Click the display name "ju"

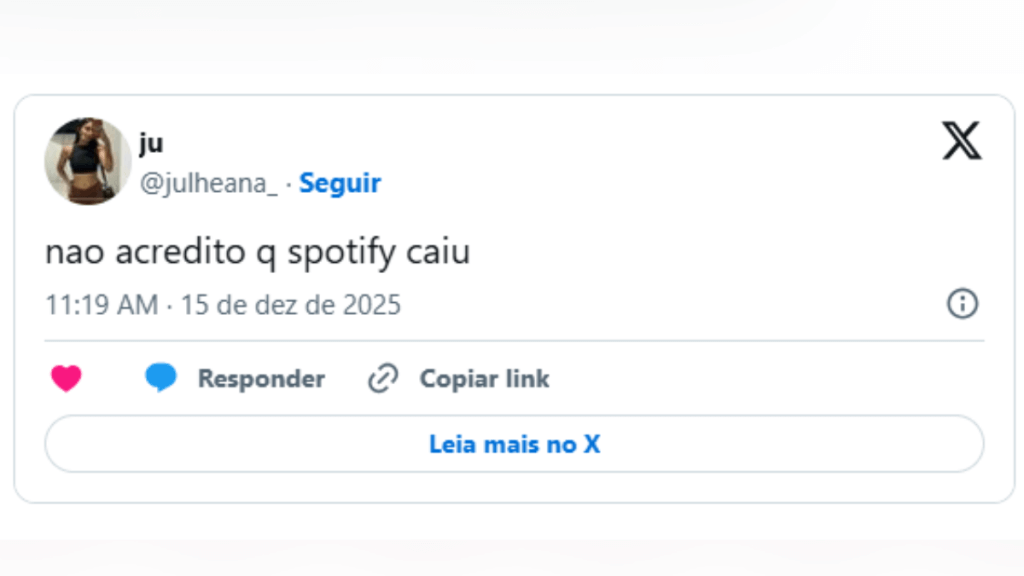pos(150,144)
